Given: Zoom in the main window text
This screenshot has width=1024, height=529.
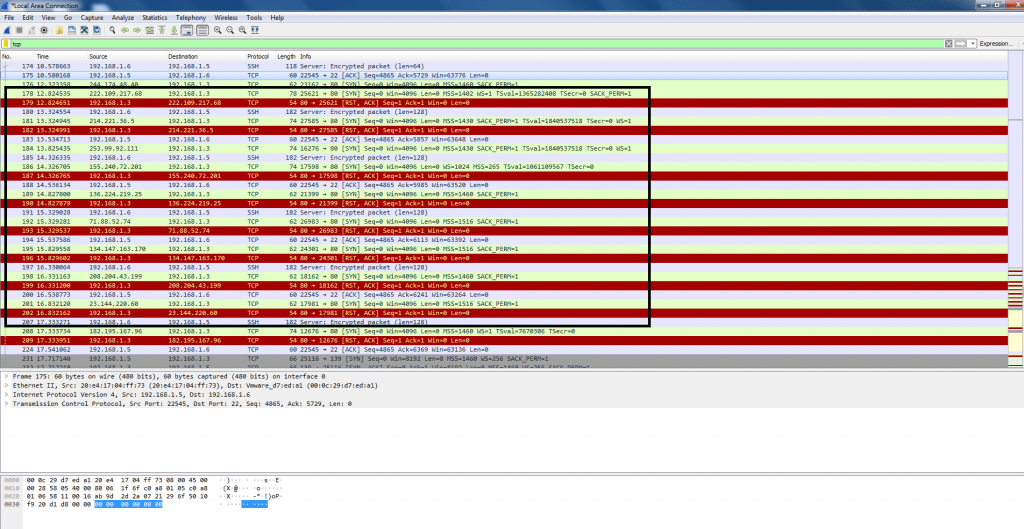Looking at the screenshot, I should click(x=217, y=30).
